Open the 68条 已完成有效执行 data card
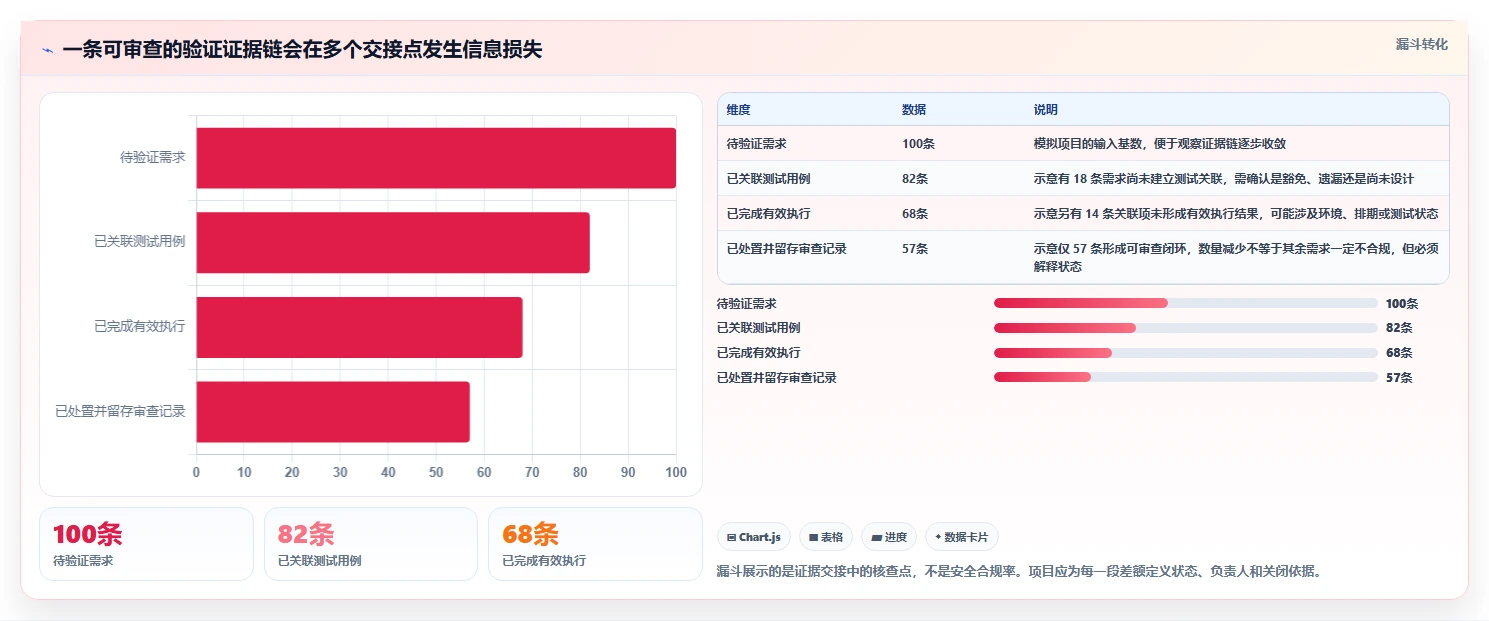 tap(595, 544)
